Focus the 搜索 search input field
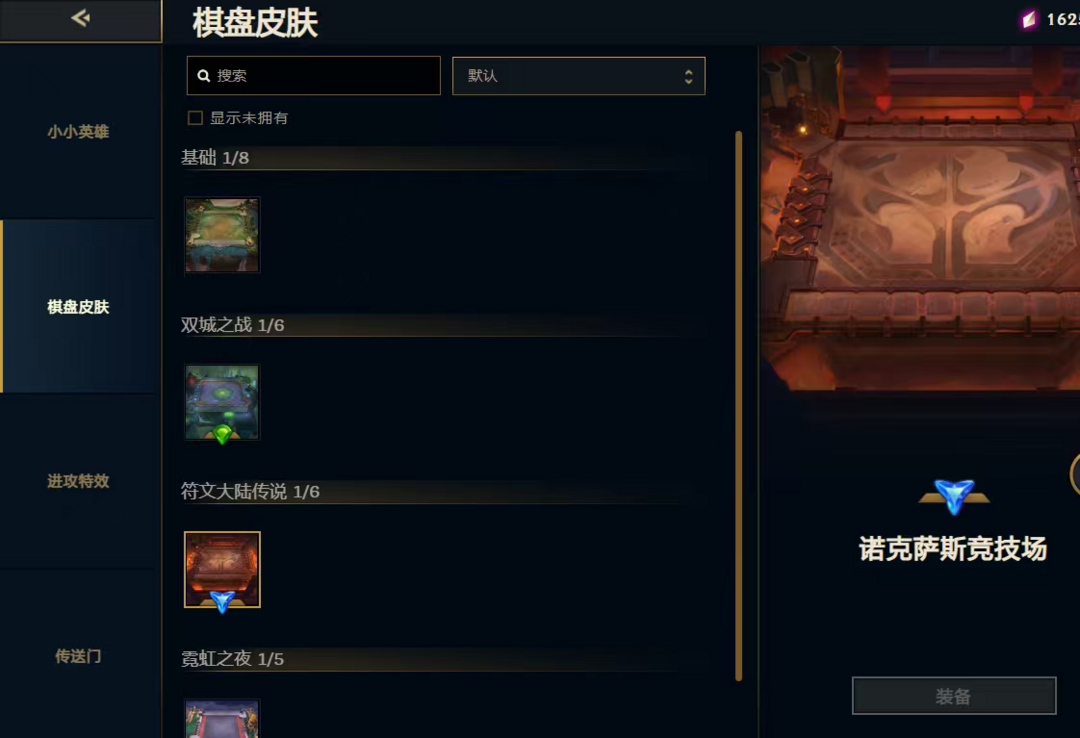 313,76
